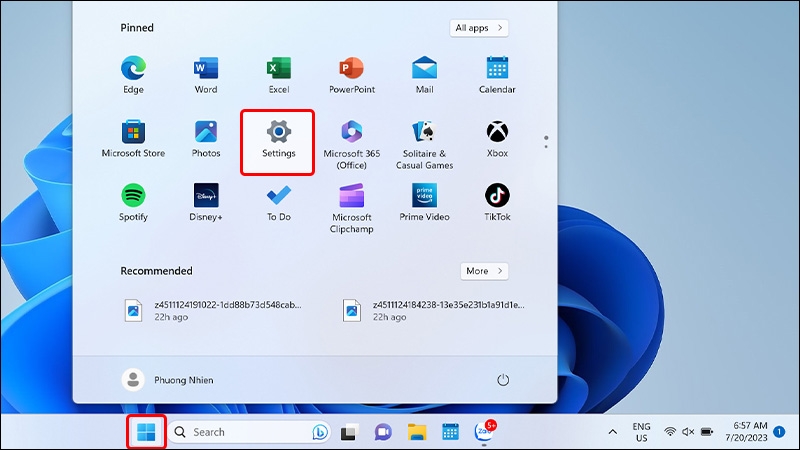The height and width of the screenshot is (450, 800).
Task: Open the Chat app on taskbar
Action: point(383,432)
